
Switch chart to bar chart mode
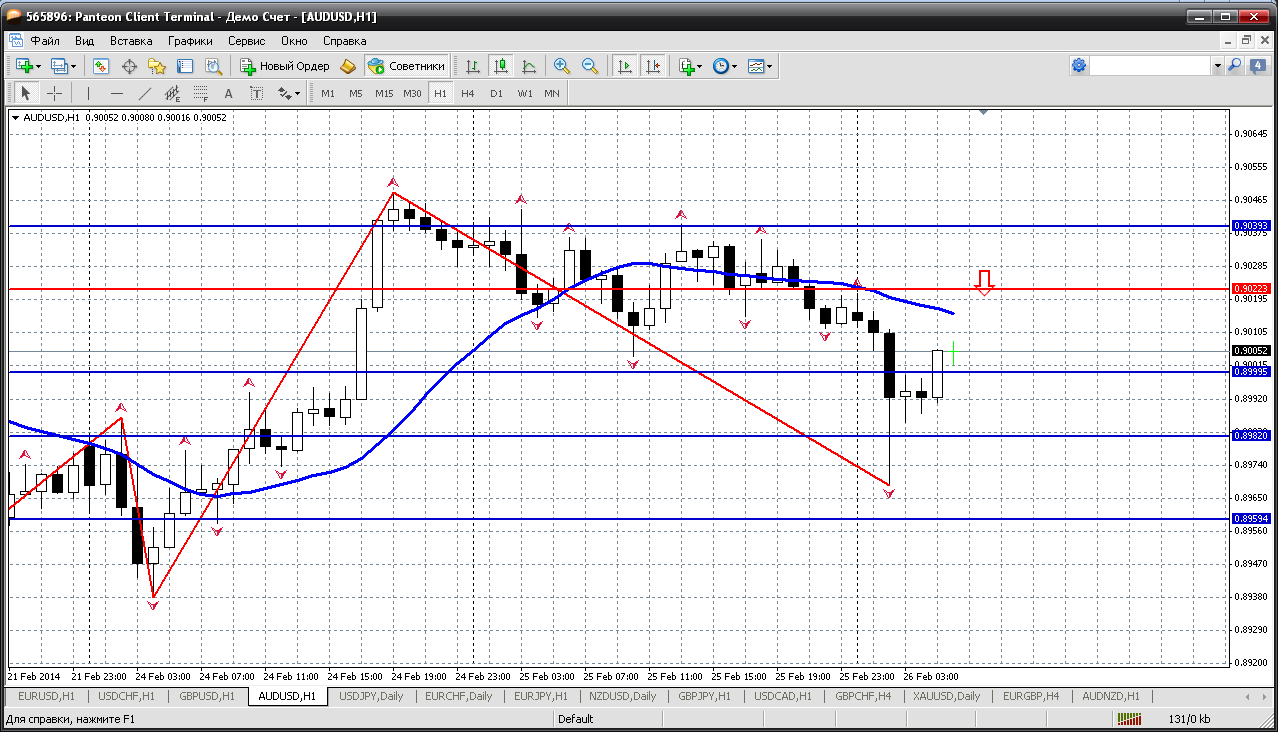click(472, 66)
